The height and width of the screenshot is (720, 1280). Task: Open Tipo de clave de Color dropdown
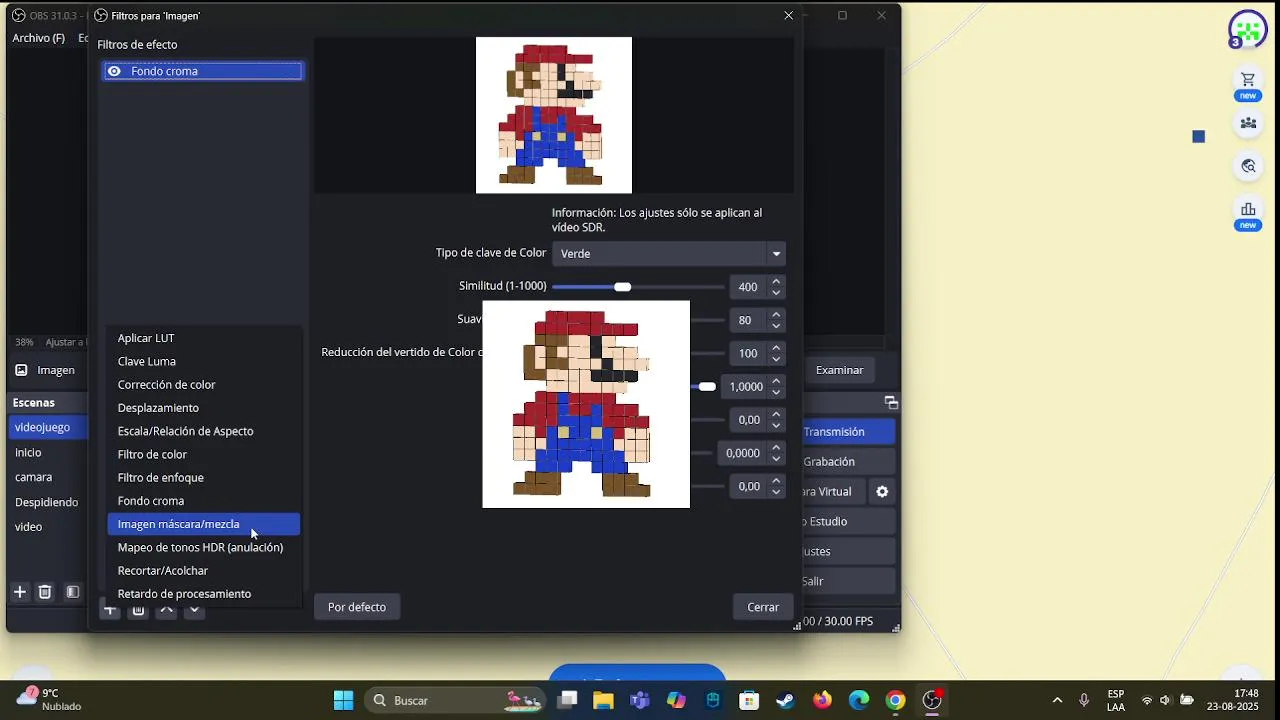point(669,254)
